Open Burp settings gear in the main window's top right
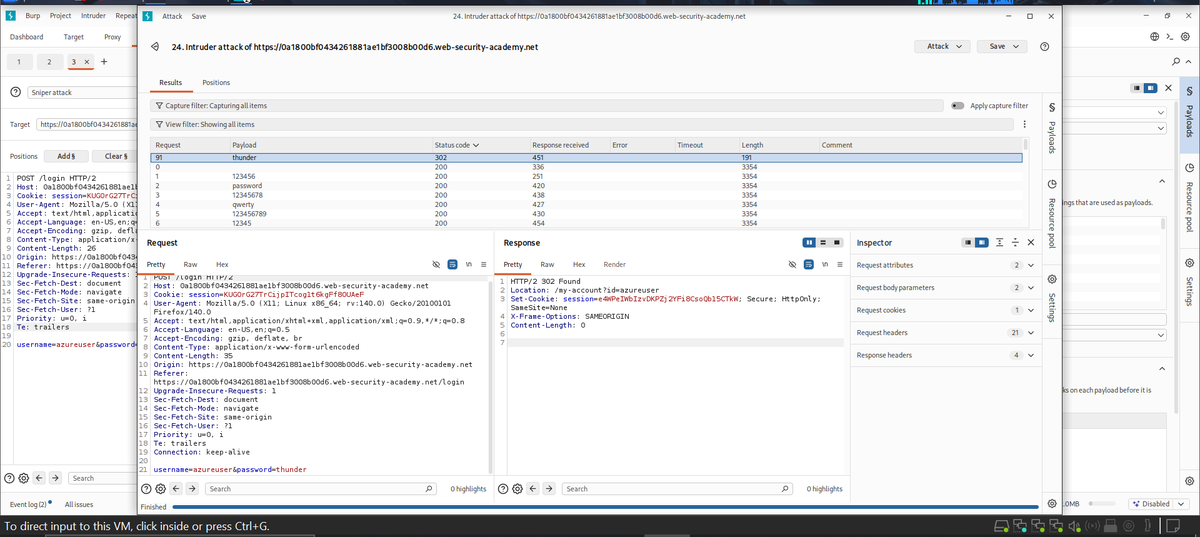 (x=1185, y=37)
